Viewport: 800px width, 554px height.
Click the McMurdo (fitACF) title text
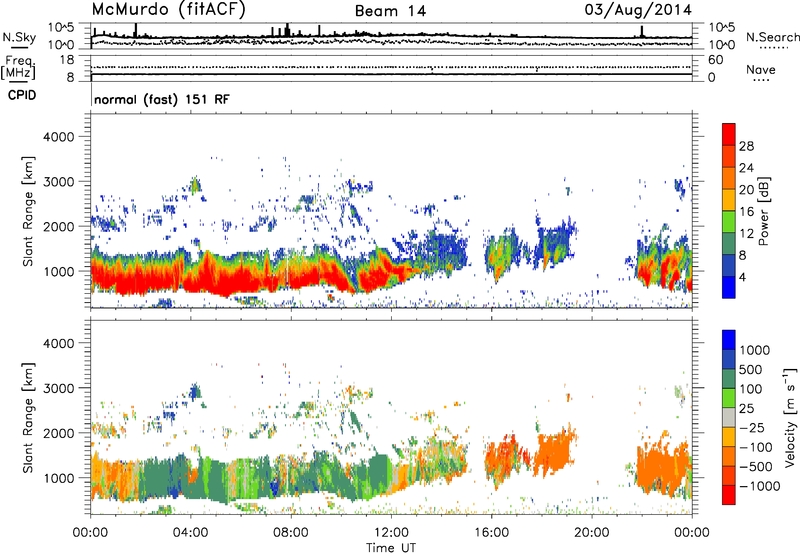click(x=168, y=10)
